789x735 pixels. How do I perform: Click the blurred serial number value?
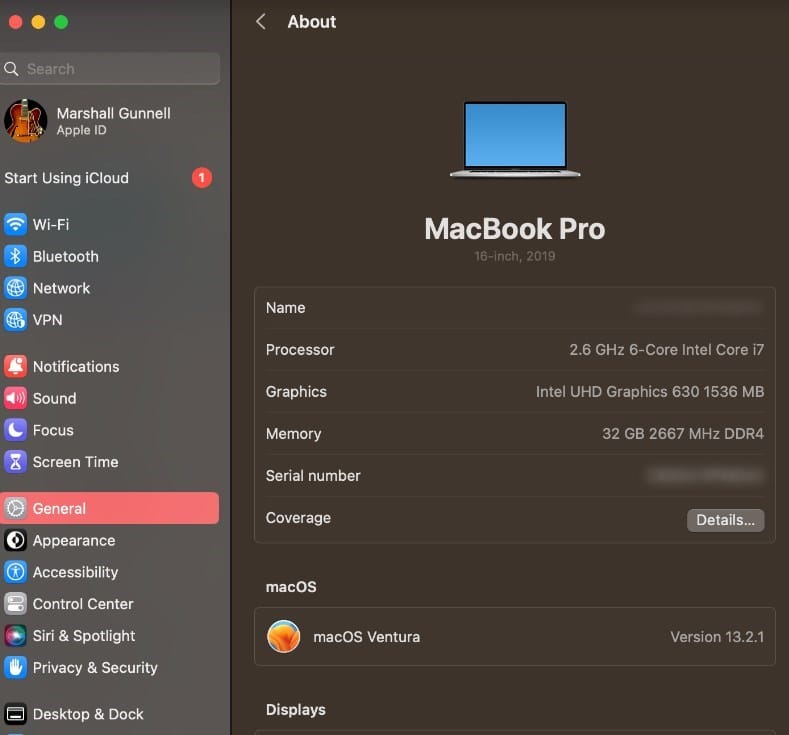(705, 475)
